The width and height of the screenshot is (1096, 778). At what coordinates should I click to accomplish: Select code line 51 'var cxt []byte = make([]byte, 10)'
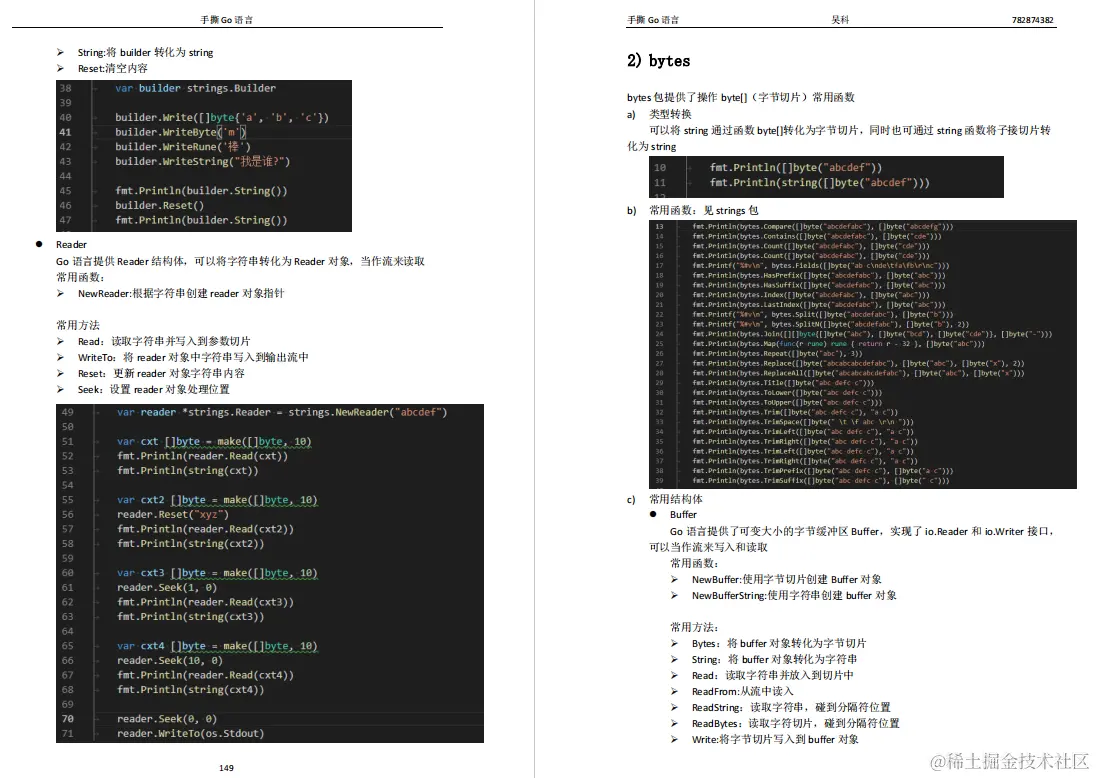214,442
